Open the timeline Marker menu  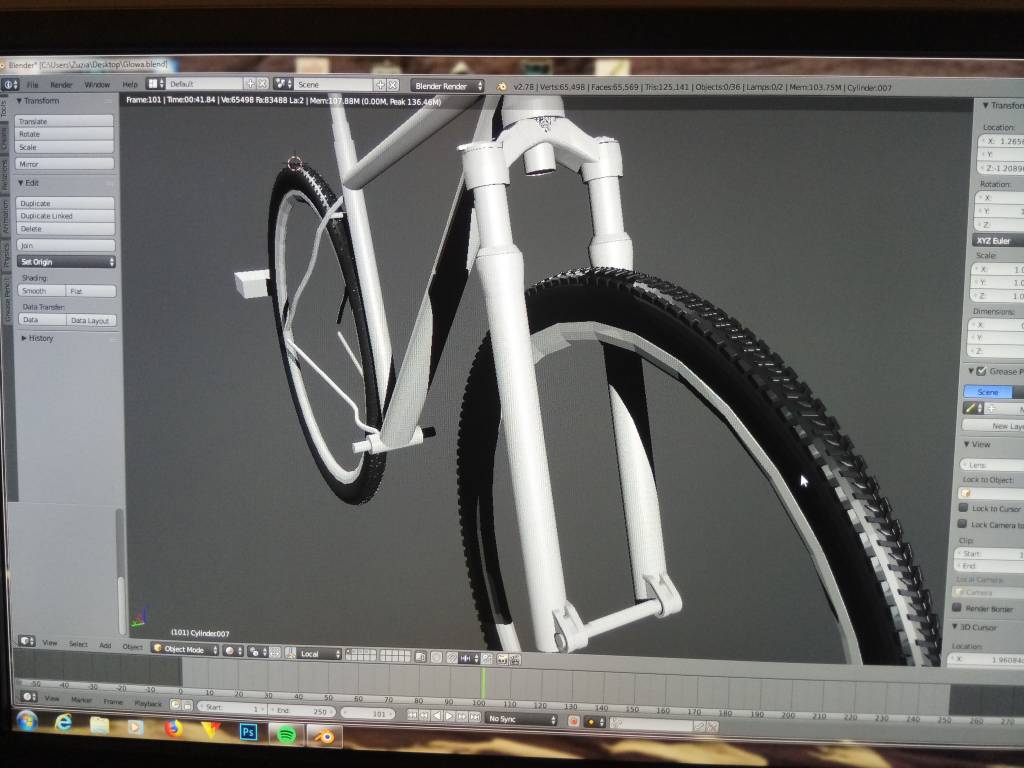(x=81, y=699)
